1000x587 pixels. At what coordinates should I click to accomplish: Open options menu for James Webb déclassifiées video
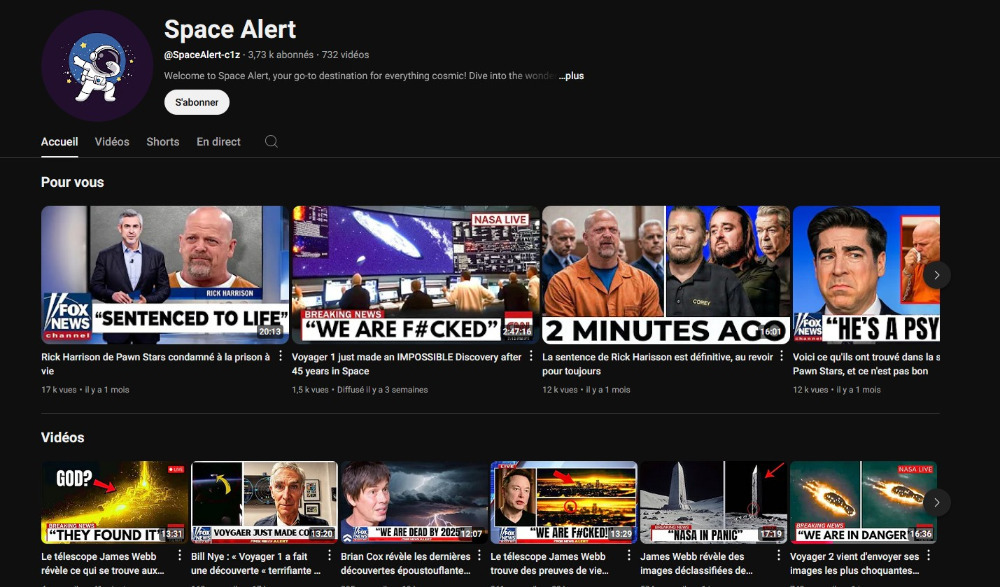coord(779,557)
